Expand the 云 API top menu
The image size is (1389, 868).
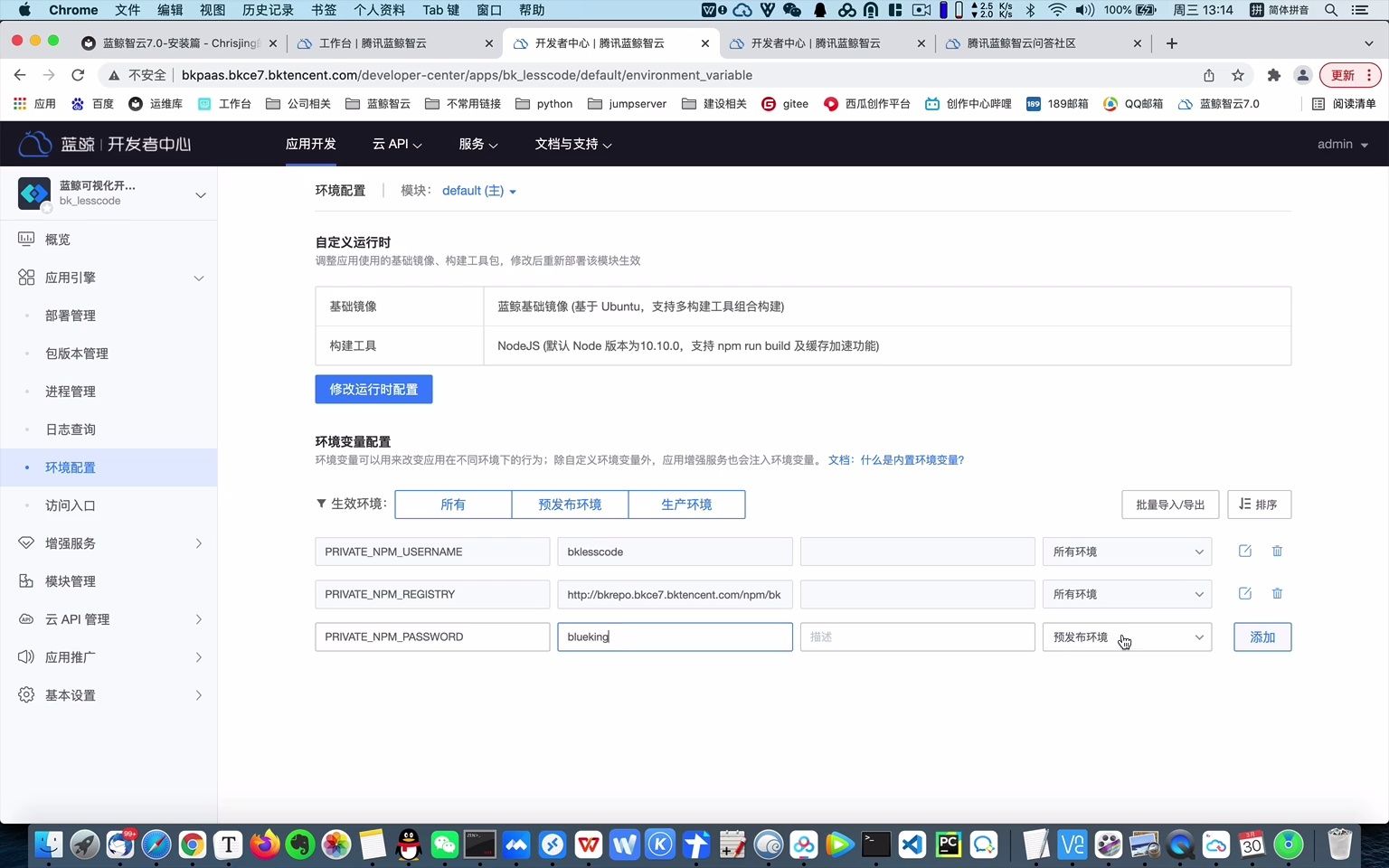pyautogui.click(x=397, y=144)
